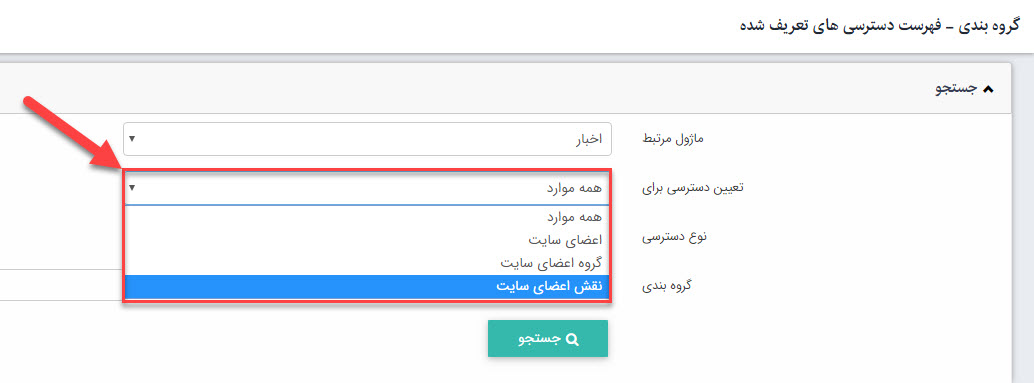Image resolution: width=1034 pixels, height=383 pixels.
Task: Click the ماژول مرتبط field label
Action: [674, 139]
